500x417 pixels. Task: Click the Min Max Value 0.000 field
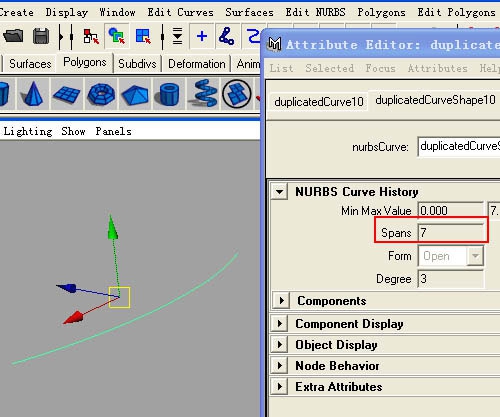pyautogui.click(x=450, y=211)
